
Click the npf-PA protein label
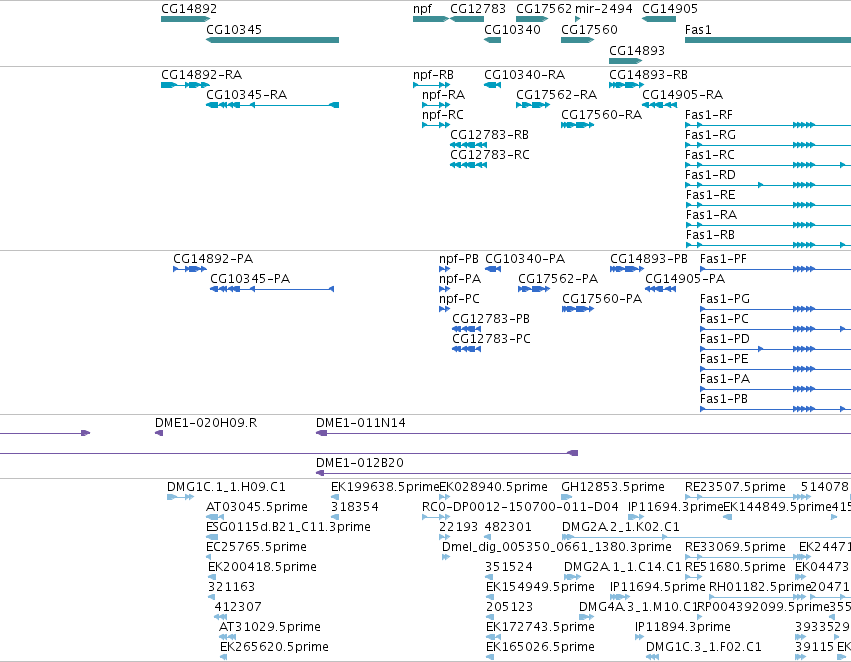(460, 278)
